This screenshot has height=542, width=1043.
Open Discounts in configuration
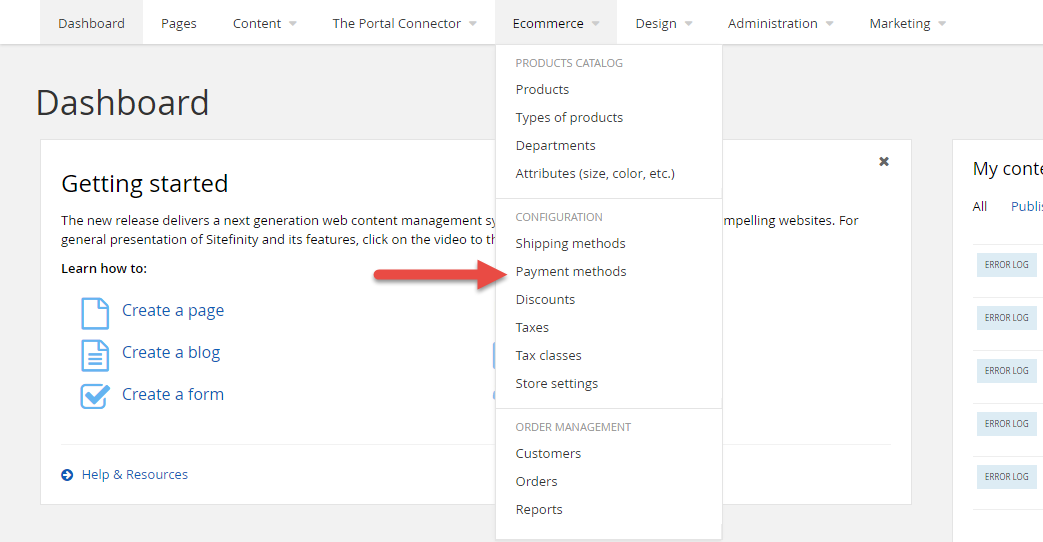point(545,299)
